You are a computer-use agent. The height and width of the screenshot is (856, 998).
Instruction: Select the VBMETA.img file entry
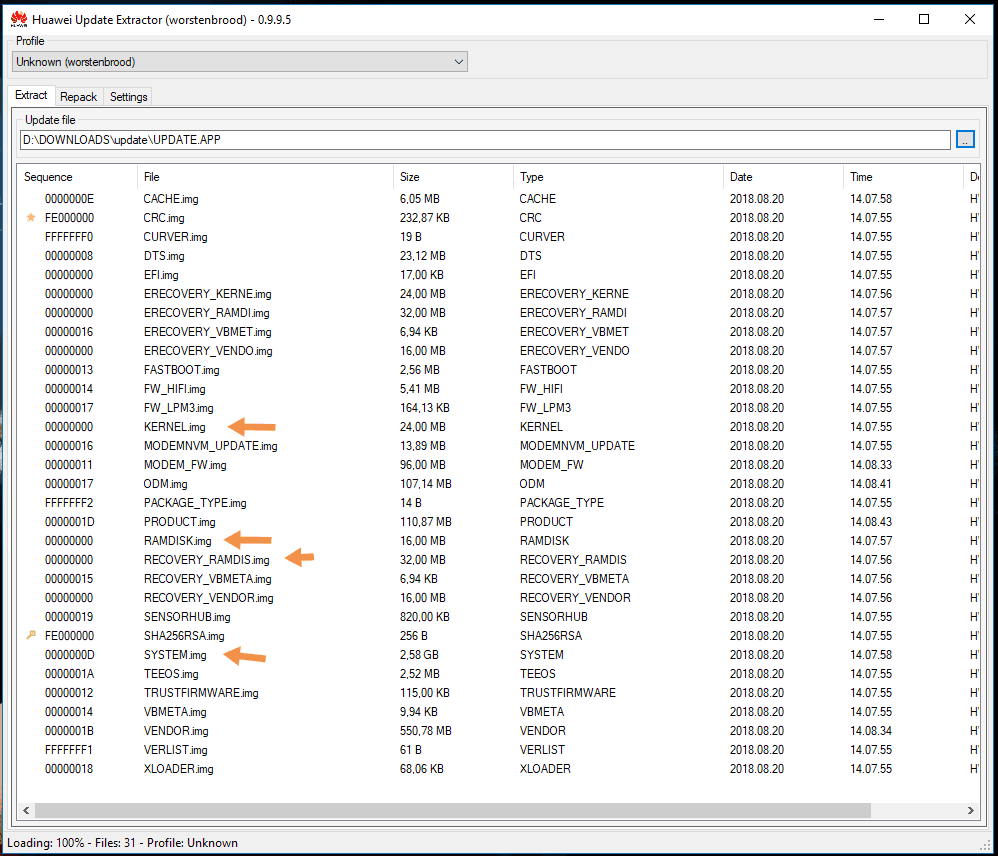(175, 712)
